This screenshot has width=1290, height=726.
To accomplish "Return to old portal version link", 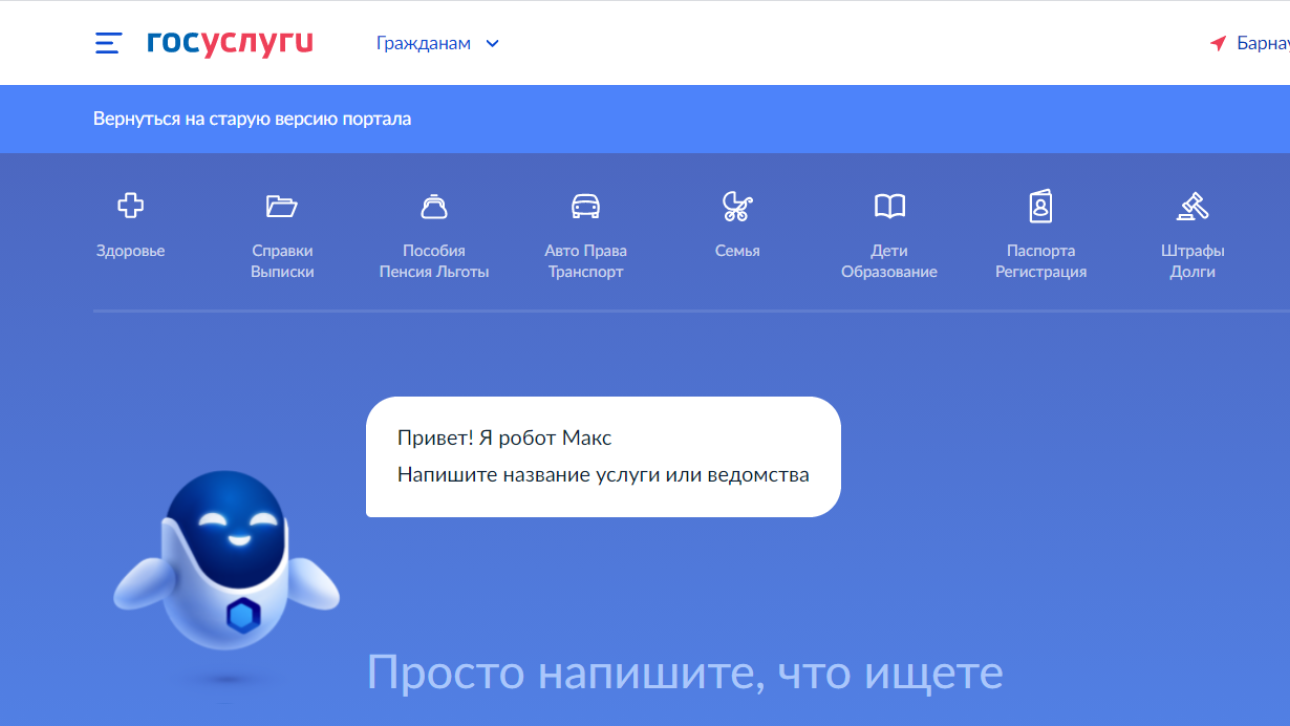I will point(252,119).
